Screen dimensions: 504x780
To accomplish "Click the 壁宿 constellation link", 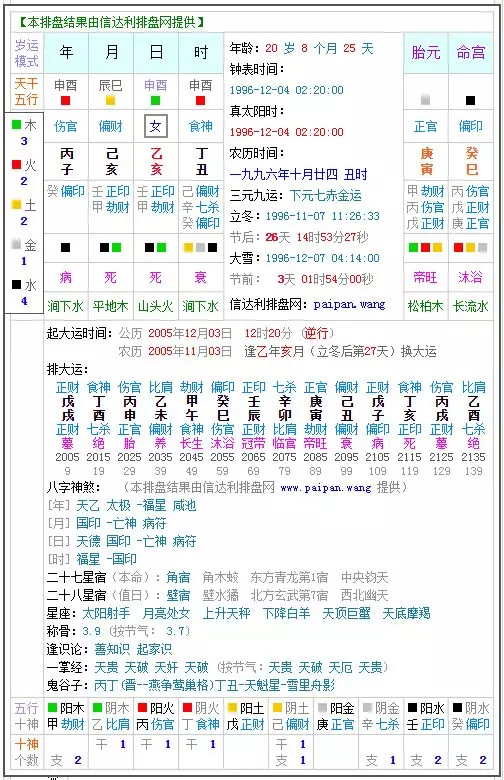I will (178, 595).
